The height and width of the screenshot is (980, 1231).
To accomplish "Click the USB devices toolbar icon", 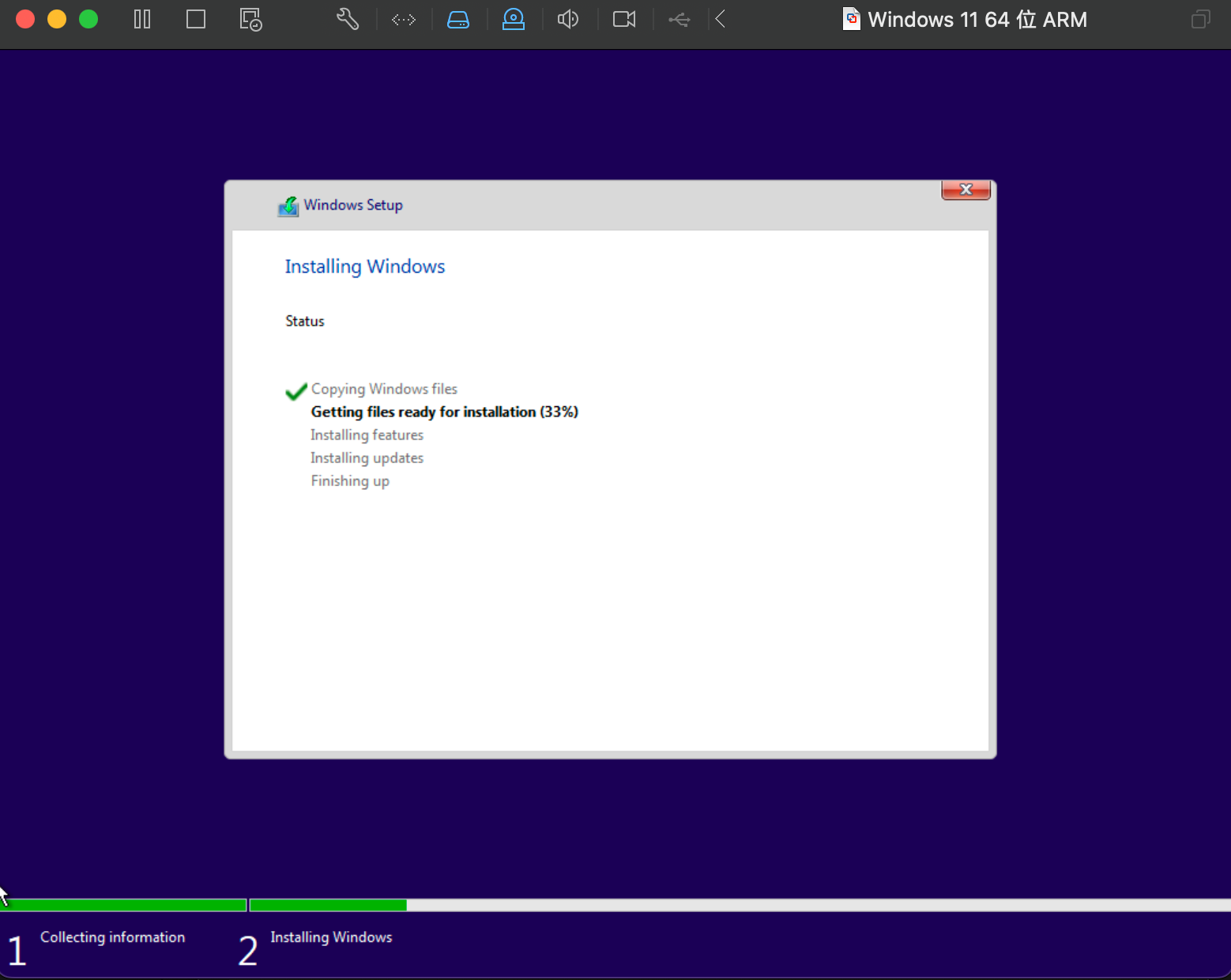I will click(679, 20).
